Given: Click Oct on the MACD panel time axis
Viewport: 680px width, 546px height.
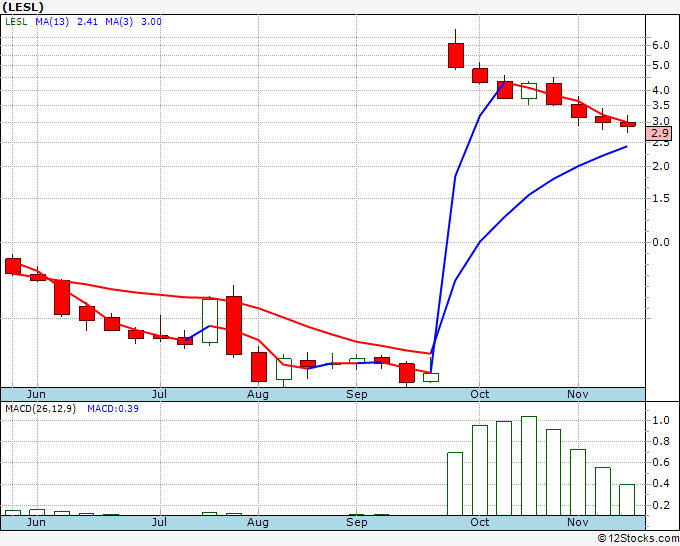Looking at the screenshot, I should pos(480,522).
